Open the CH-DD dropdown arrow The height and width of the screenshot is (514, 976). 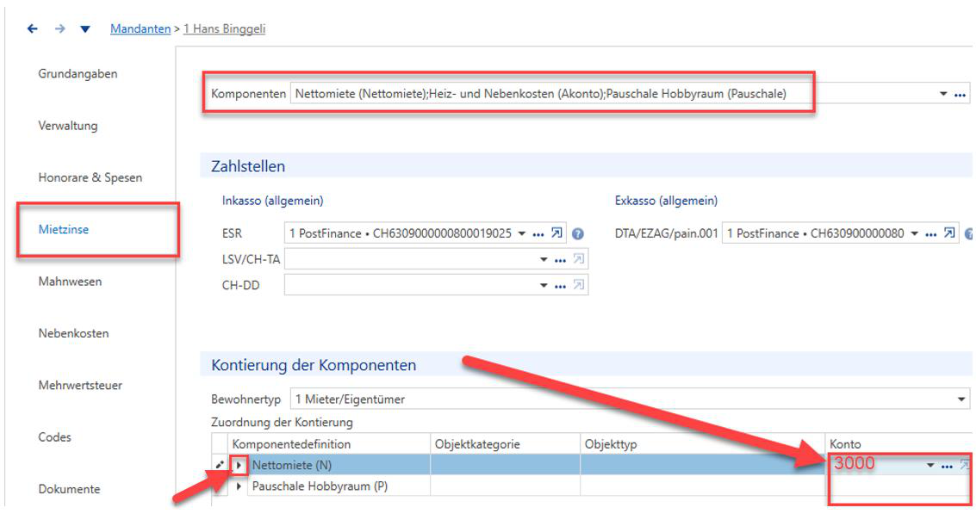pos(543,285)
